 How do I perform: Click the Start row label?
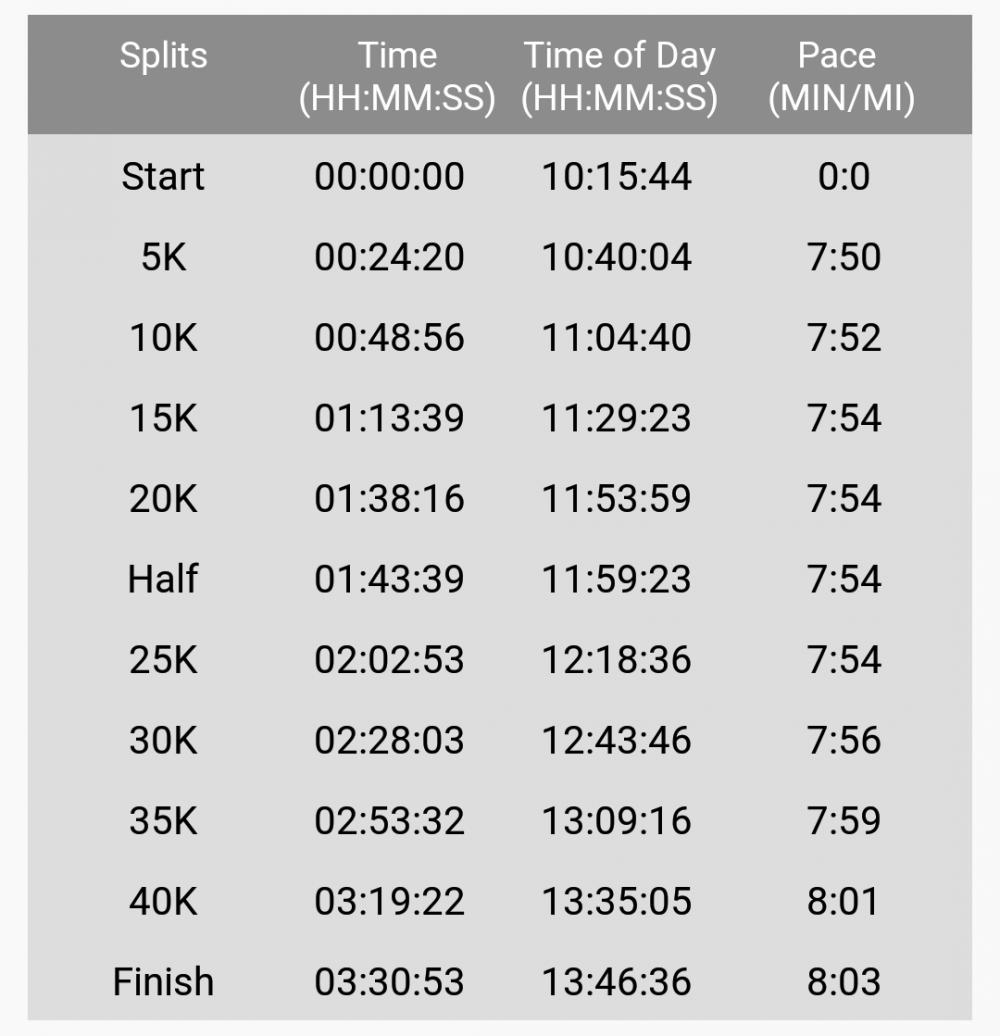coord(163,176)
